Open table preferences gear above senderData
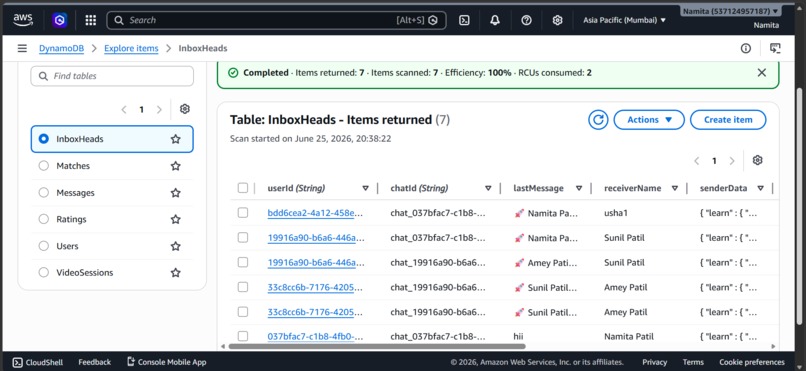Image resolution: width=806 pixels, height=371 pixels. point(757,160)
